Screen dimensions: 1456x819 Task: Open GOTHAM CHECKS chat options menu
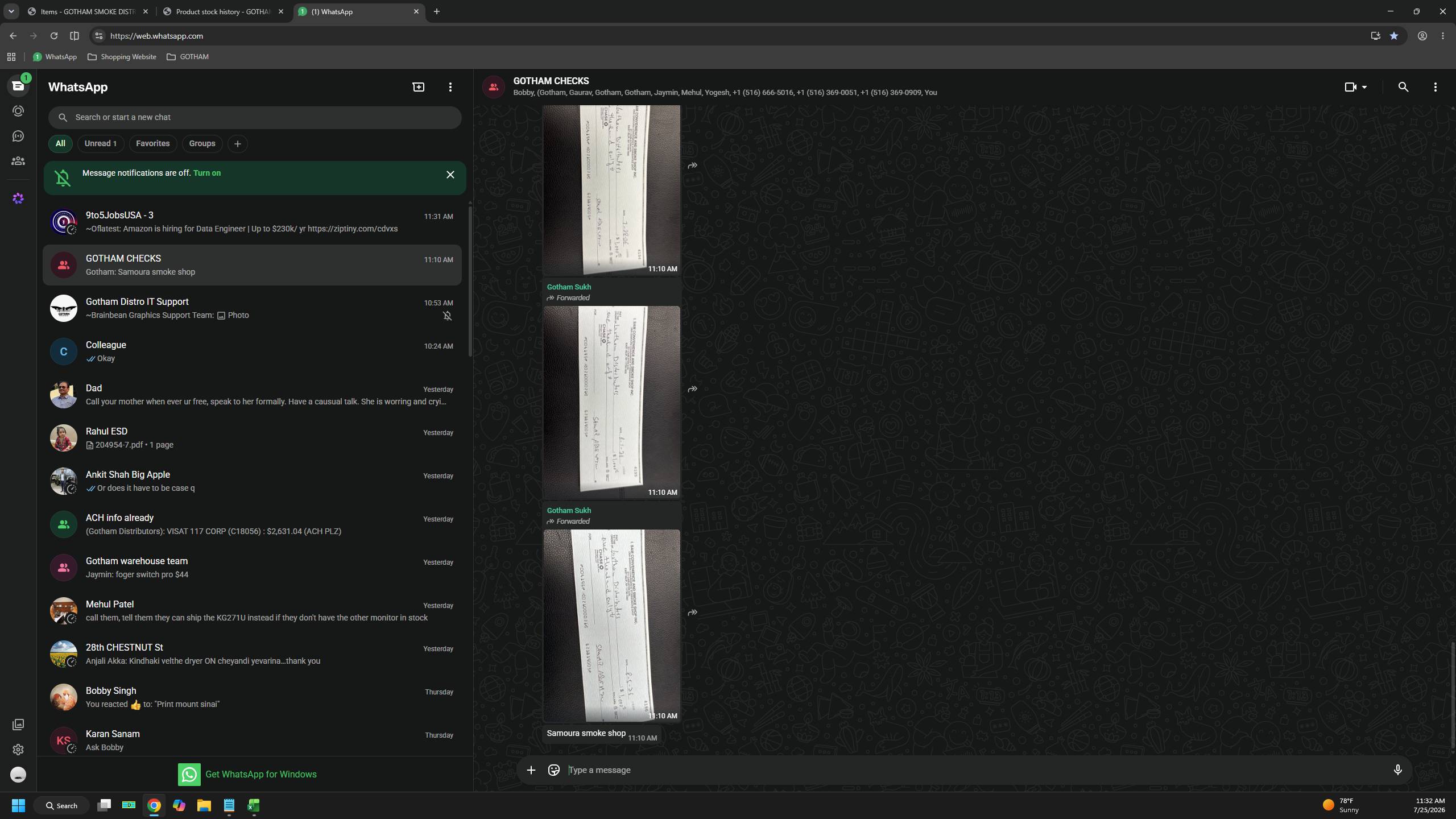(x=1436, y=87)
